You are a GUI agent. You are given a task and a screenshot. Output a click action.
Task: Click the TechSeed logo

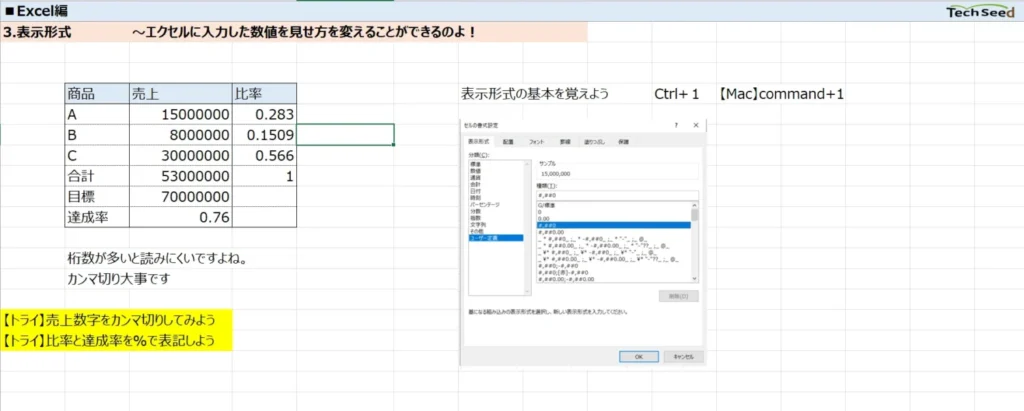tap(982, 12)
